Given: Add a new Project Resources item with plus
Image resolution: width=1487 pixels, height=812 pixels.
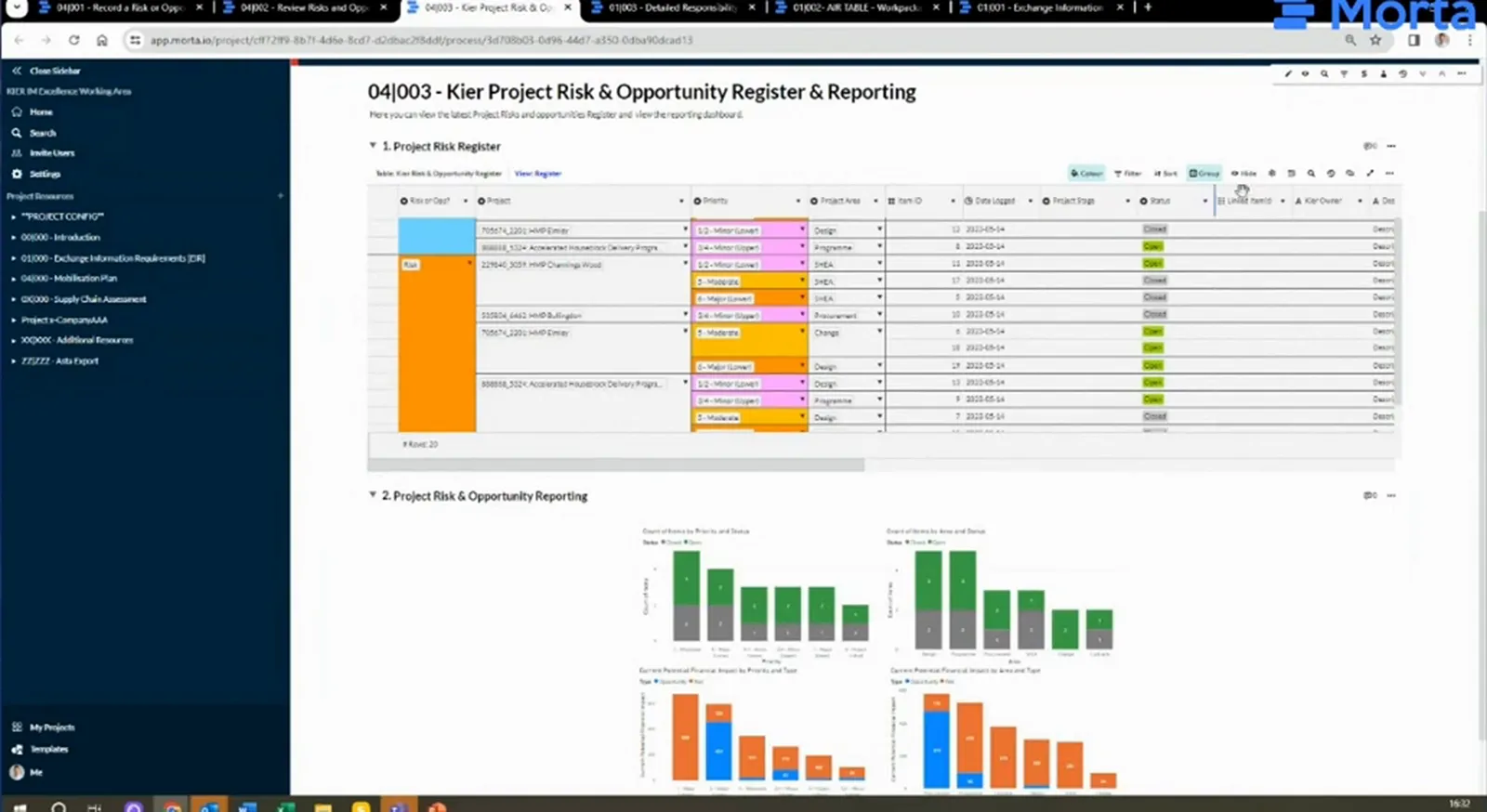Looking at the screenshot, I should 280,196.
